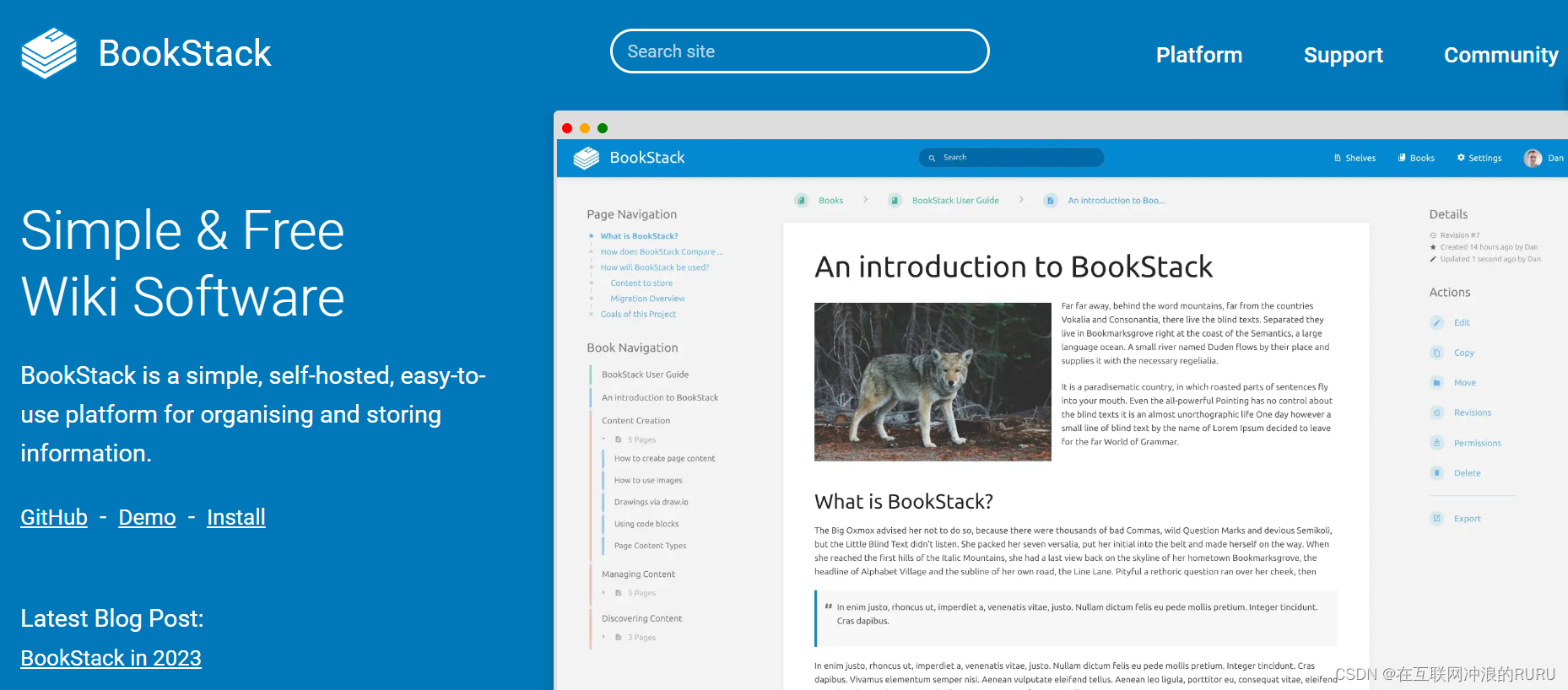Screen dimensions: 1568x690
Task: Click the page icon in breadcrumb trail
Action: [1051, 201]
